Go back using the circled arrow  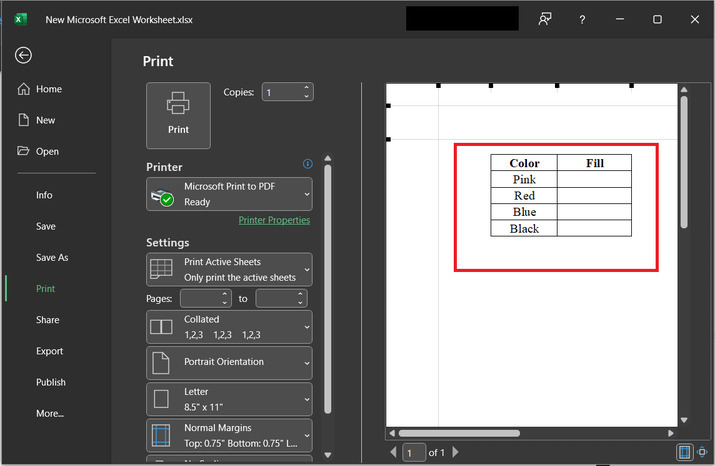coord(23,55)
